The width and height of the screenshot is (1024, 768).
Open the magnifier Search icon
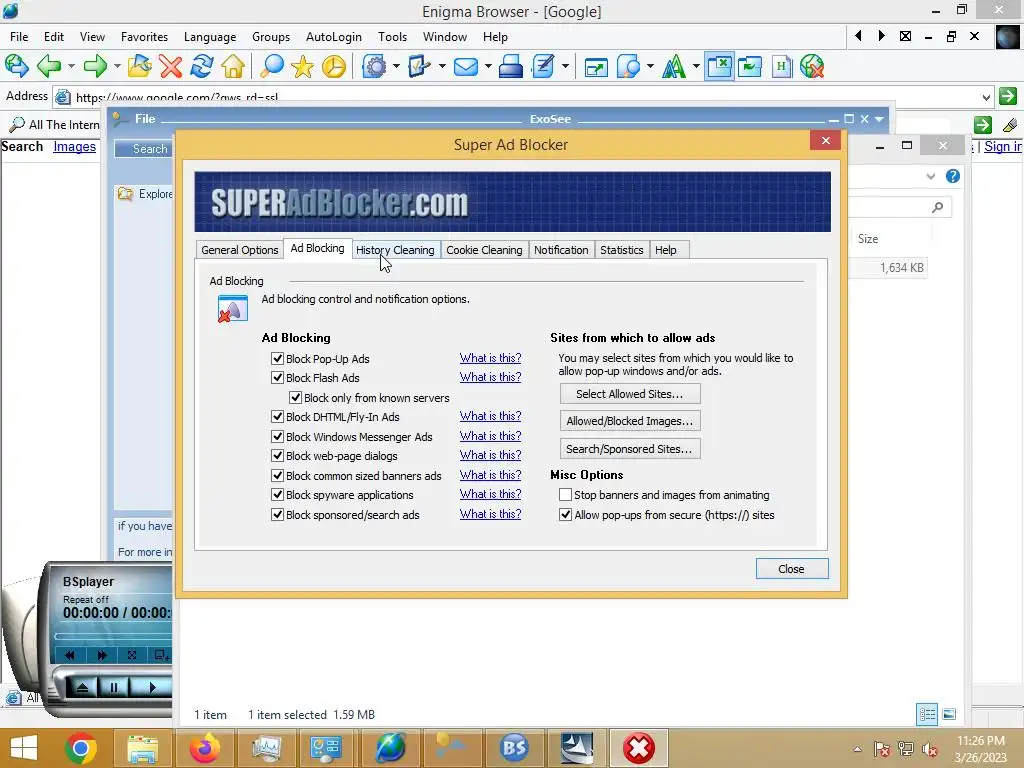271,66
